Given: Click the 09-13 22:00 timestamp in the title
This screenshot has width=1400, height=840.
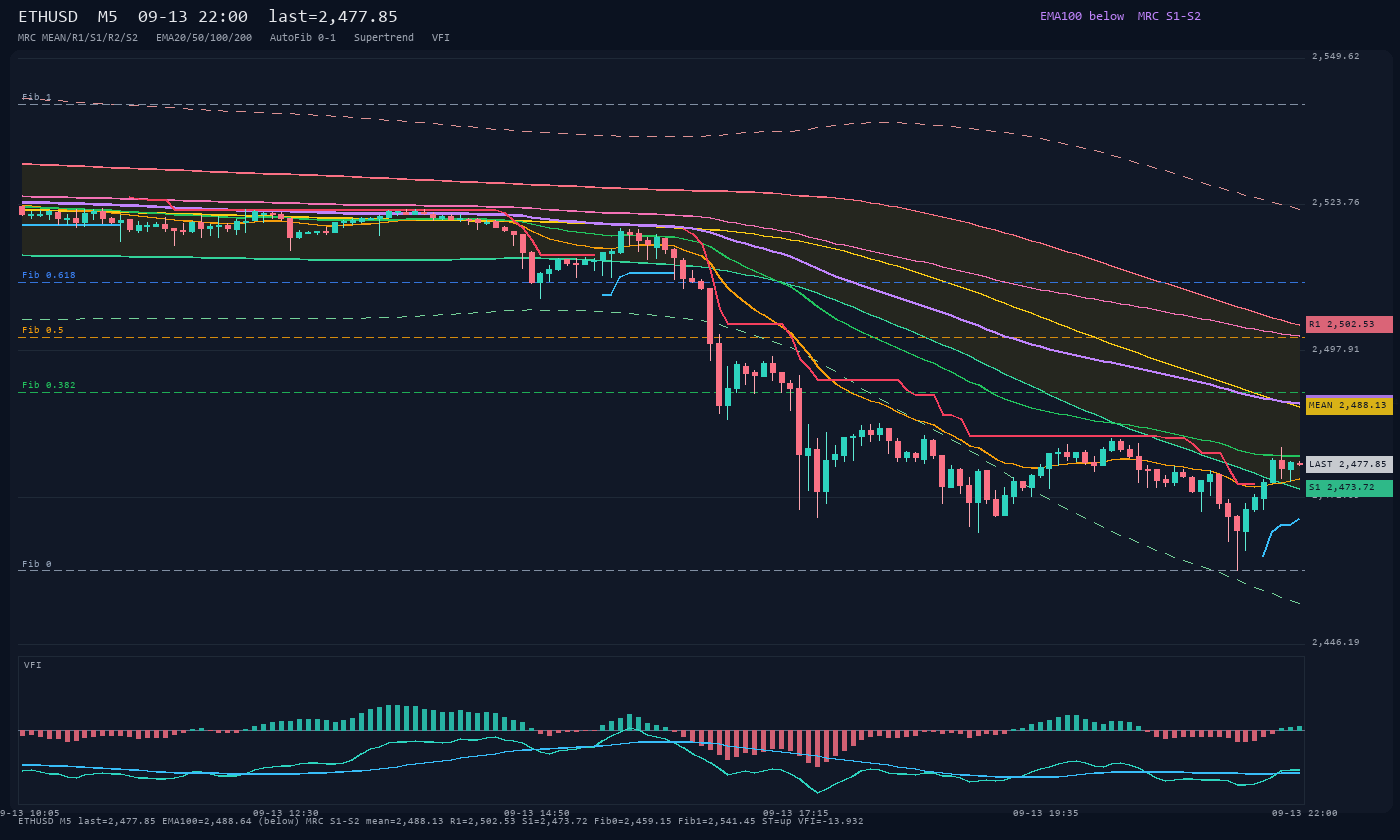Looking at the screenshot, I should 193,17.
